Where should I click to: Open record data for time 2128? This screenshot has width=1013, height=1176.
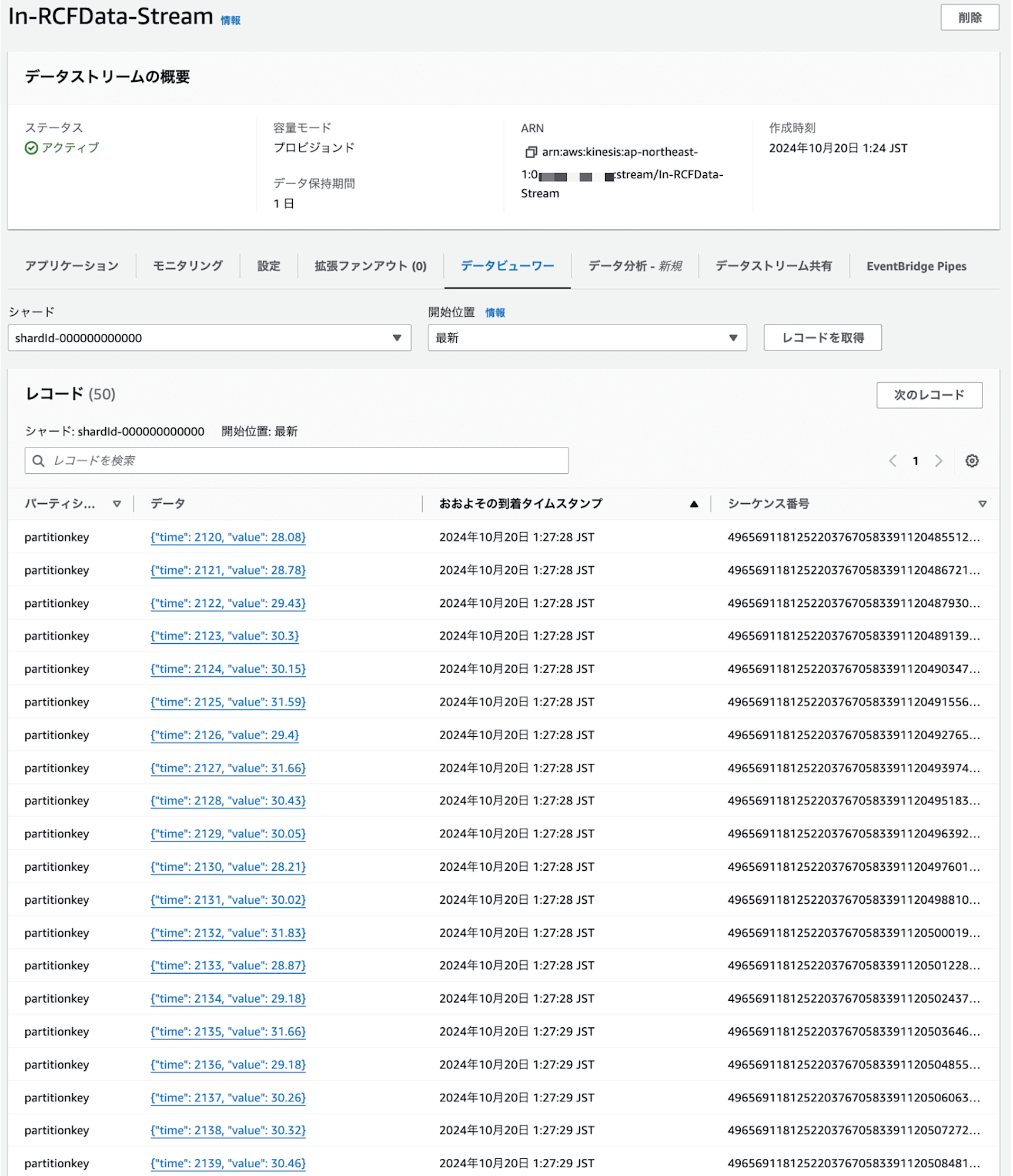pos(228,801)
